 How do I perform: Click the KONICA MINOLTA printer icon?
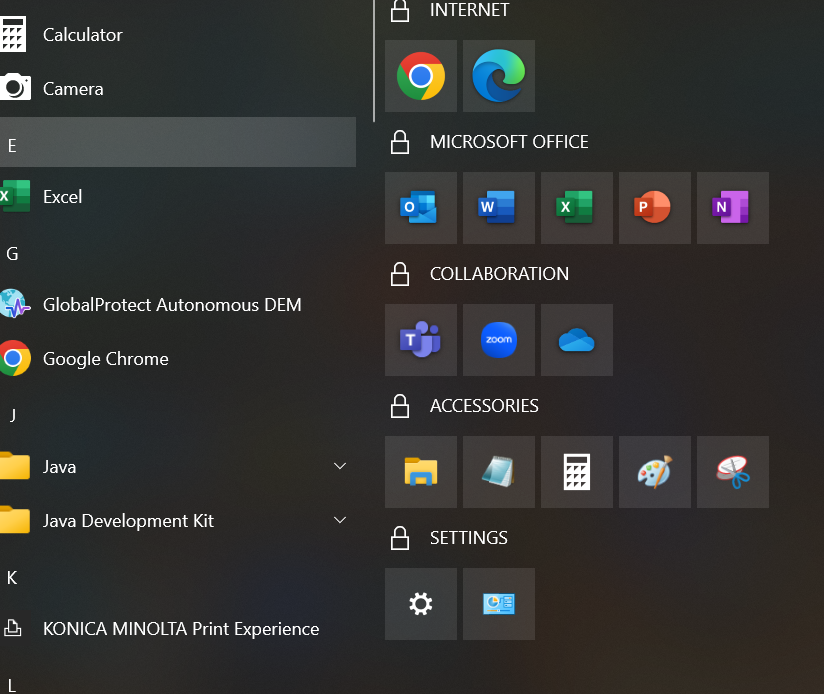13,628
